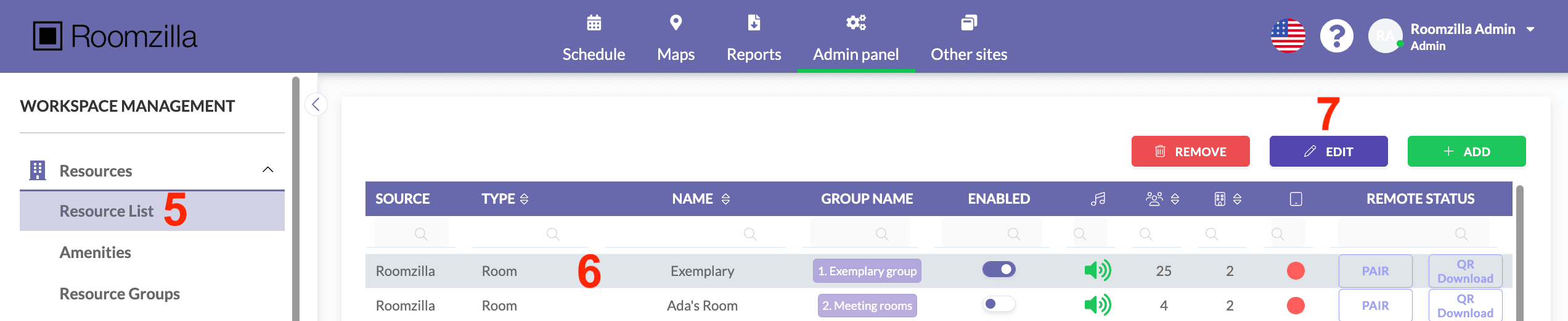
Task: Go to the Reports tab
Action: pos(753,38)
